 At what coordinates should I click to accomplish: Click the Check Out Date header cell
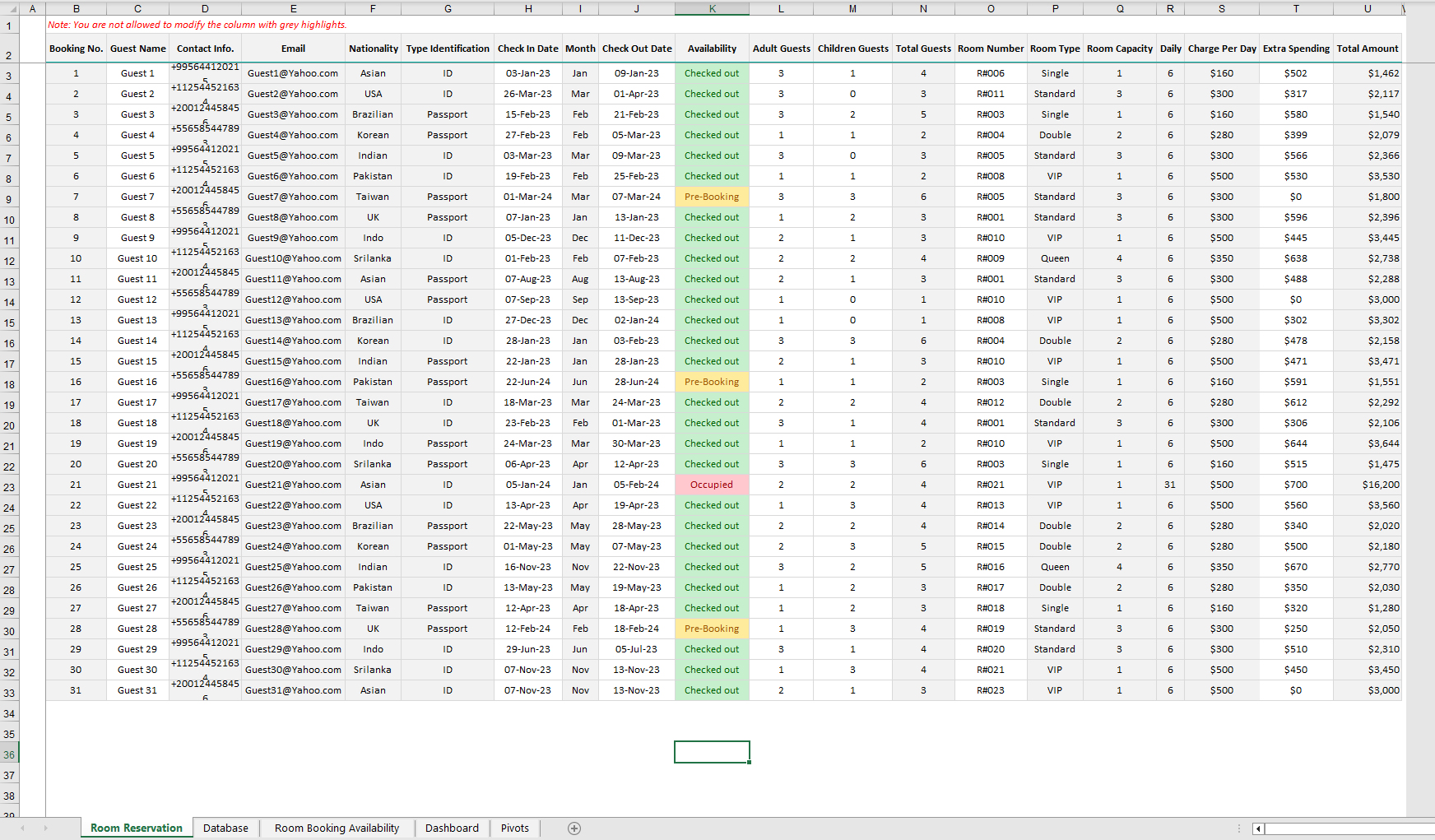pos(637,49)
